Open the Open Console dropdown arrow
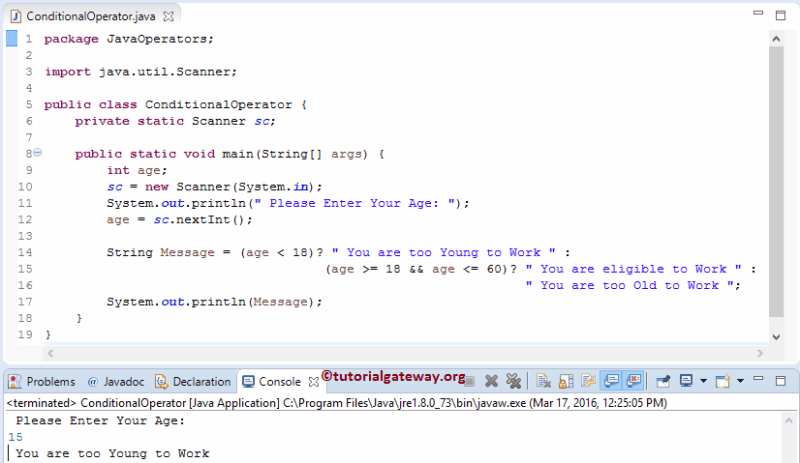The height and width of the screenshot is (463, 800). (740, 381)
